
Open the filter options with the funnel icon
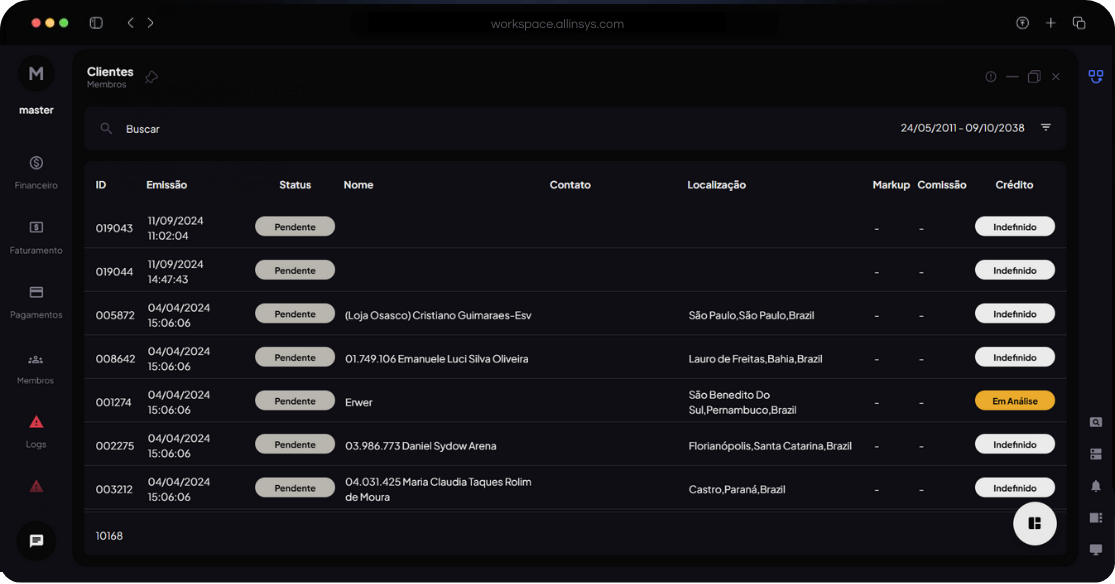pyautogui.click(x=1045, y=127)
